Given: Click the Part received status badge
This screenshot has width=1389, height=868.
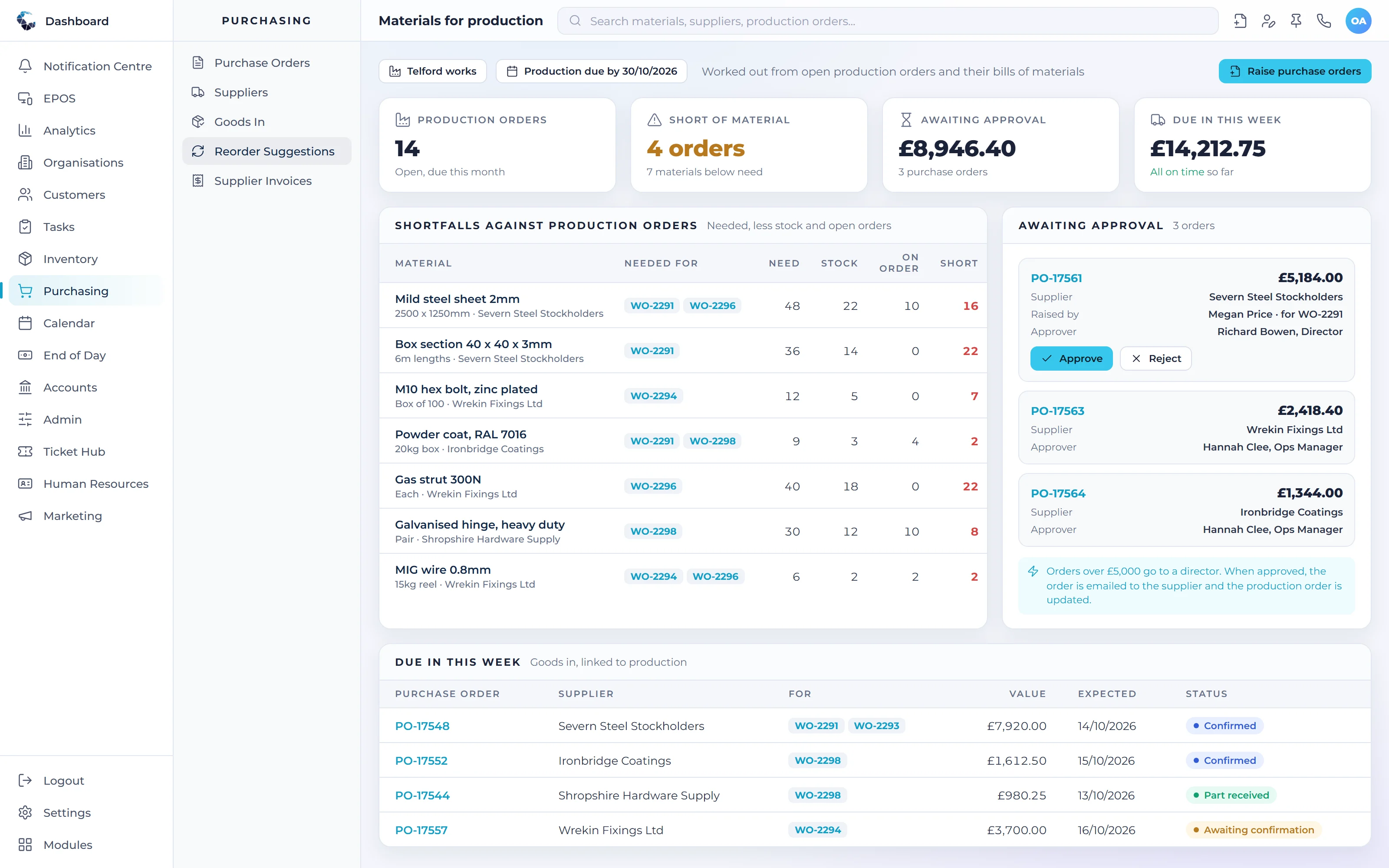Looking at the screenshot, I should [1231, 795].
